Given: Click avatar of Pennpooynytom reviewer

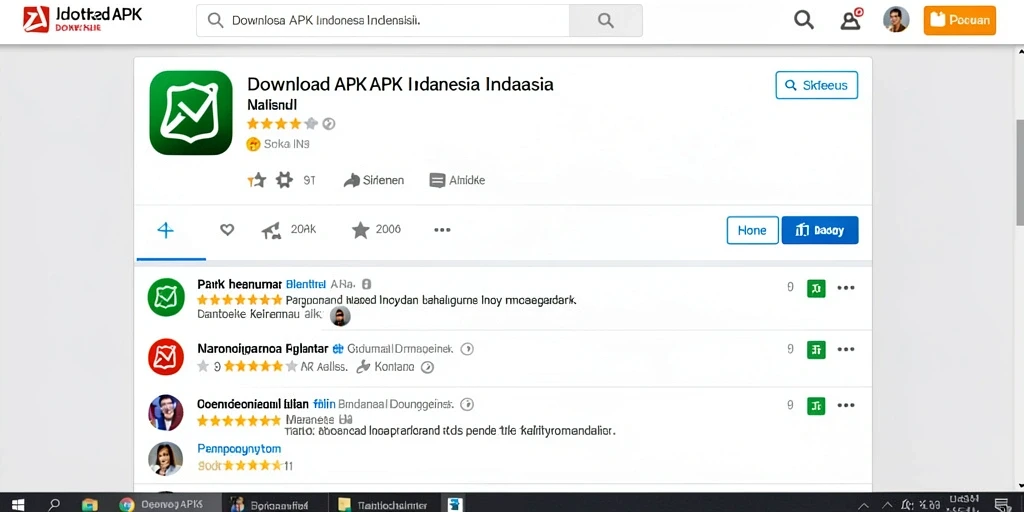Looking at the screenshot, I should (165, 459).
